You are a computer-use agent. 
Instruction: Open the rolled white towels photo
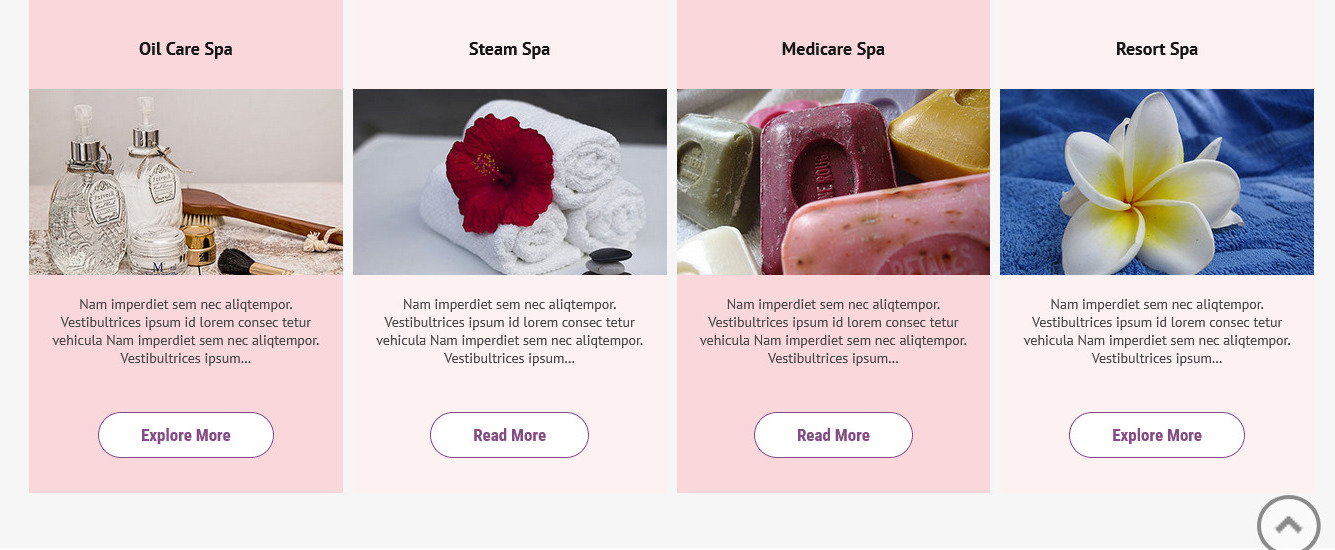pyautogui.click(x=510, y=182)
